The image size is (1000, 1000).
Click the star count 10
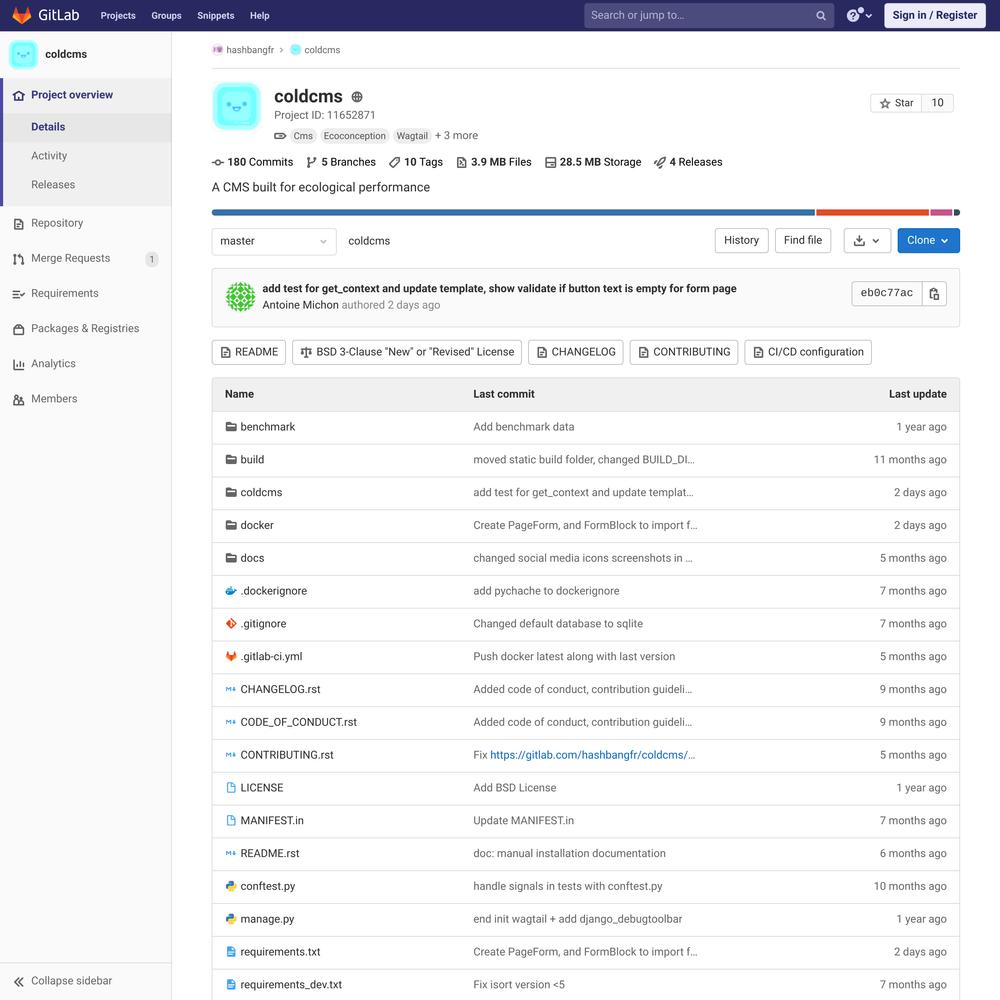pyautogui.click(x=938, y=103)
